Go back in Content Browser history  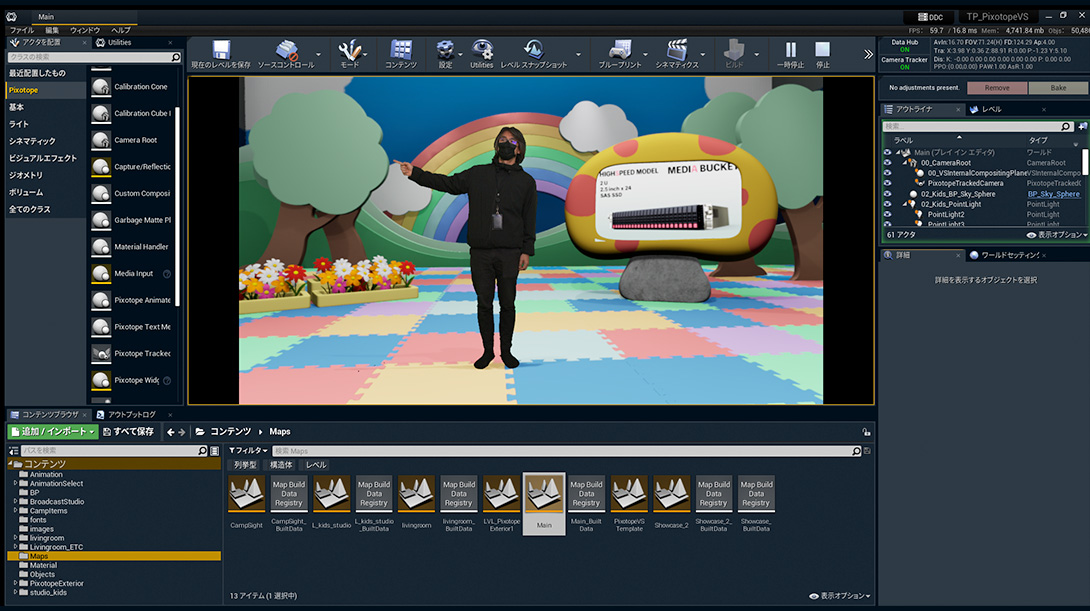click(x=170, y=432)
